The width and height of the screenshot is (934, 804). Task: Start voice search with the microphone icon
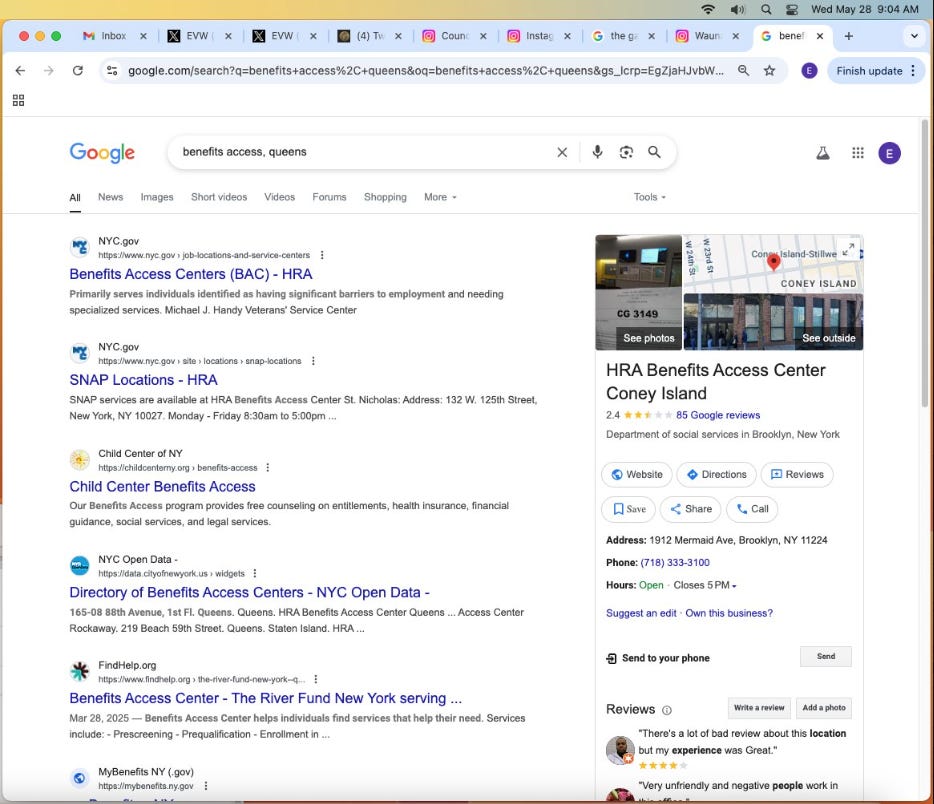click(x=597, y=152)
